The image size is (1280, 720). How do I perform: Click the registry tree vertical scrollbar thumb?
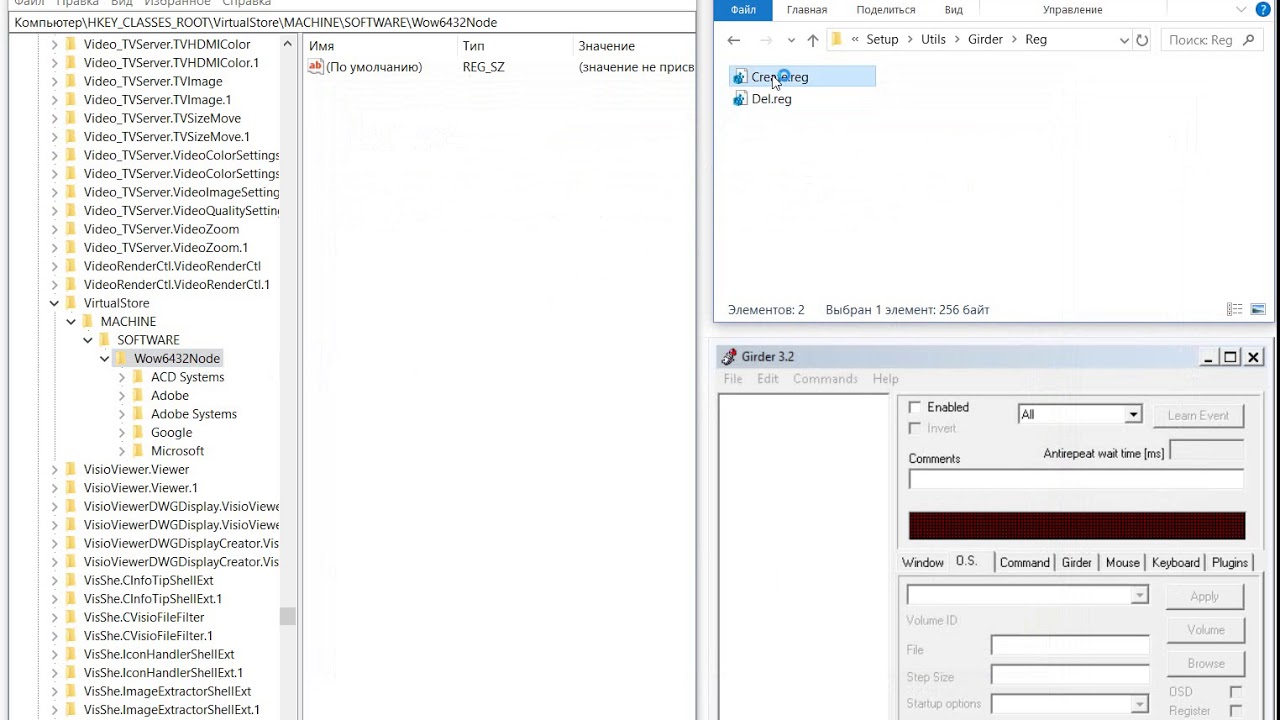288,616
